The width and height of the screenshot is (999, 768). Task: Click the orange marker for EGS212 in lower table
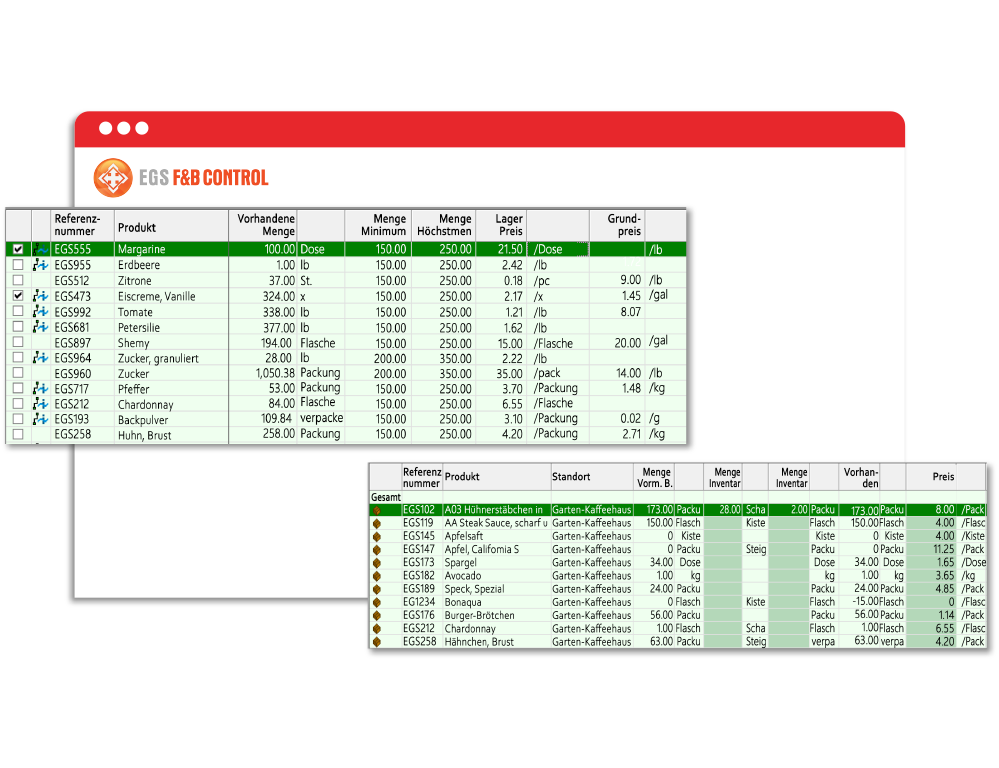(377, 628)
